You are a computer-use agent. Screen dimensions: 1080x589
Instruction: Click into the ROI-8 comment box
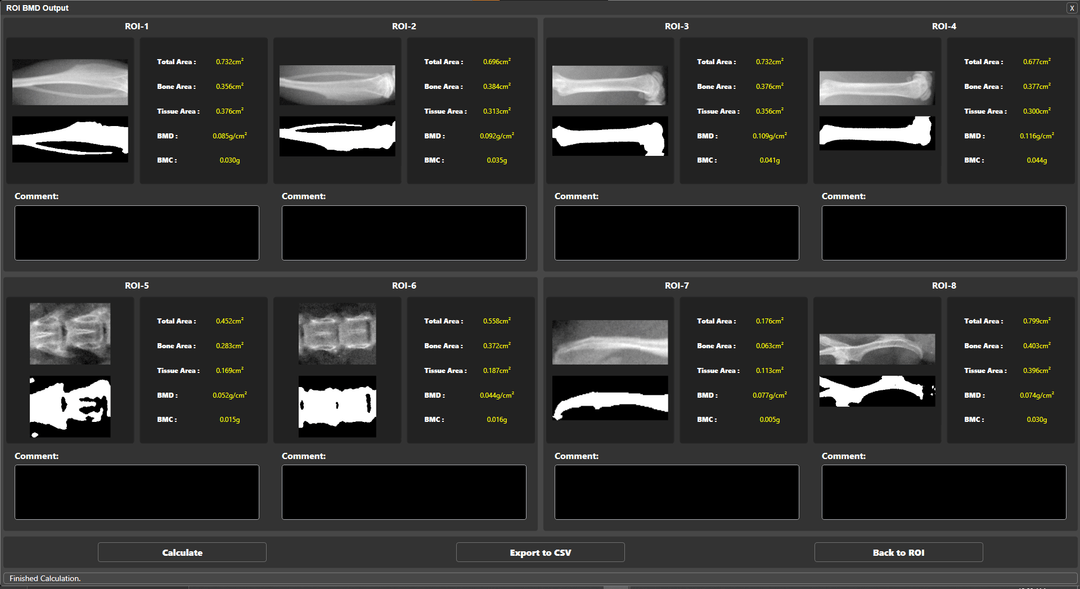pyautogui.click(x=944, y=492)
